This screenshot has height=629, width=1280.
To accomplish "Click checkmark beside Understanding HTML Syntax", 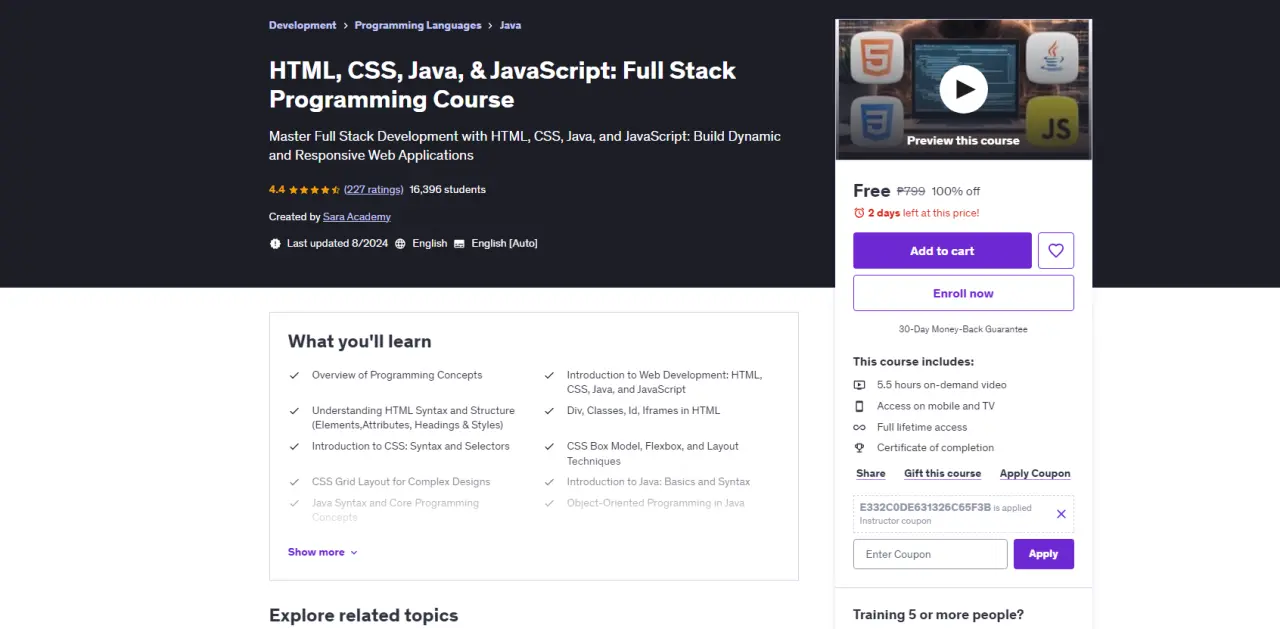I will (x=294, y=411).
